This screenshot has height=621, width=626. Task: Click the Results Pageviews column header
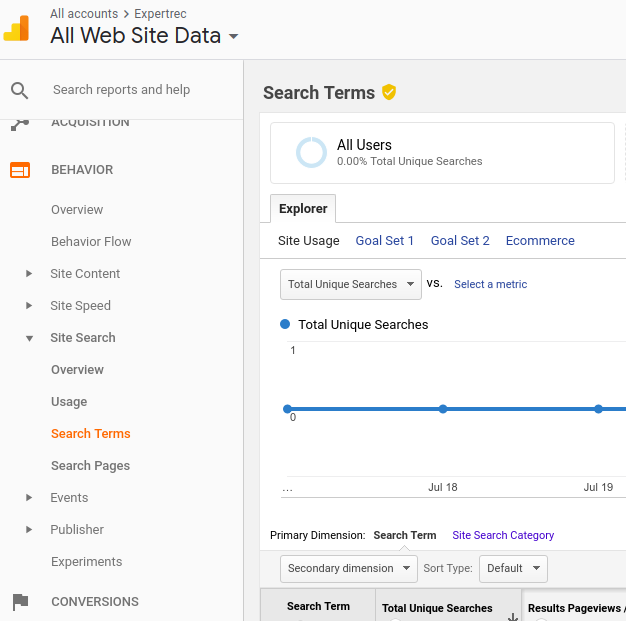(x=575, y=608)
